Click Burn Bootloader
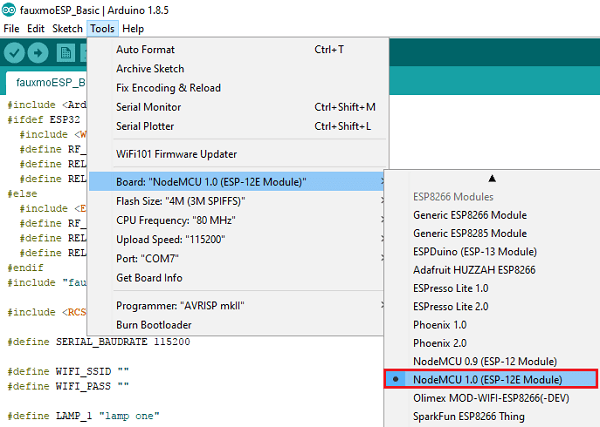Image resolution: width=600 pixels, height=427 pixels. pos(154,325)
